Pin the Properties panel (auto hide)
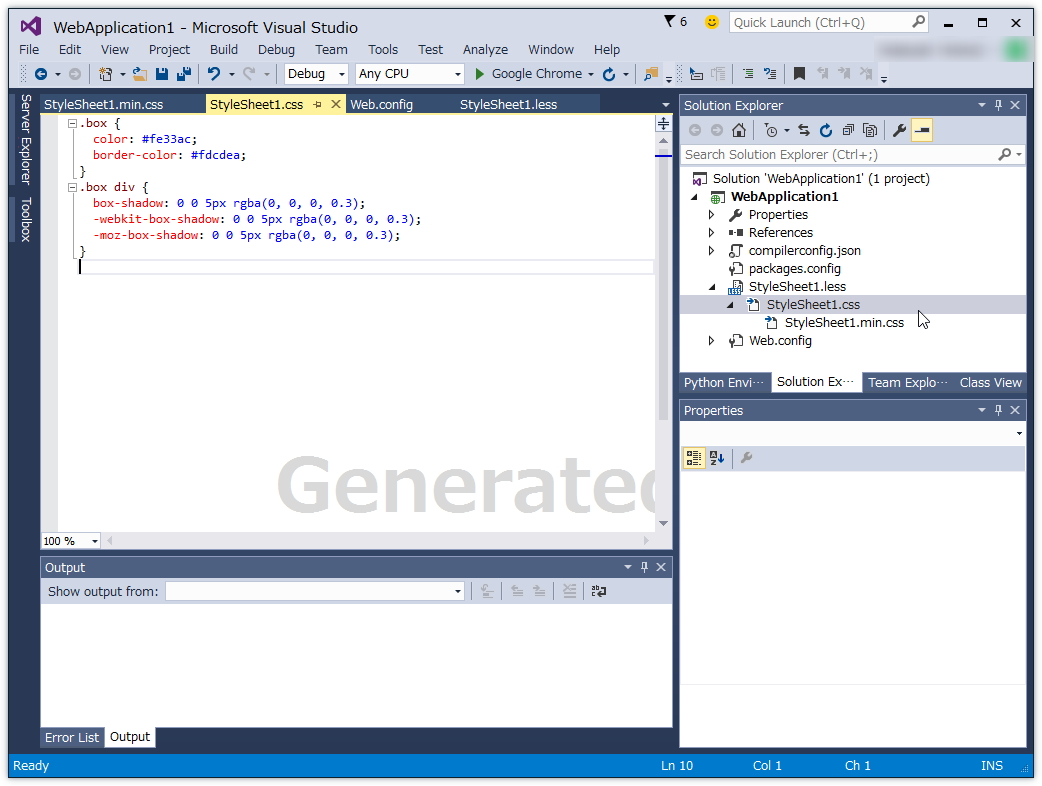This screenshot has width=1042, height=786. [998, 410]
